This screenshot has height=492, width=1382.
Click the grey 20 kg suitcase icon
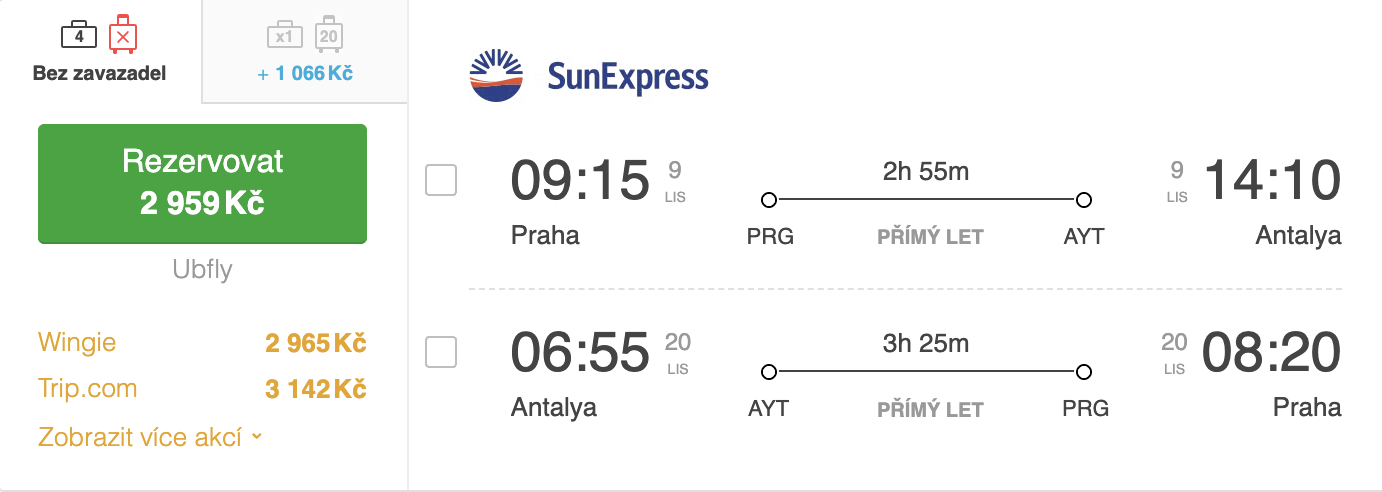pos(328,35)
